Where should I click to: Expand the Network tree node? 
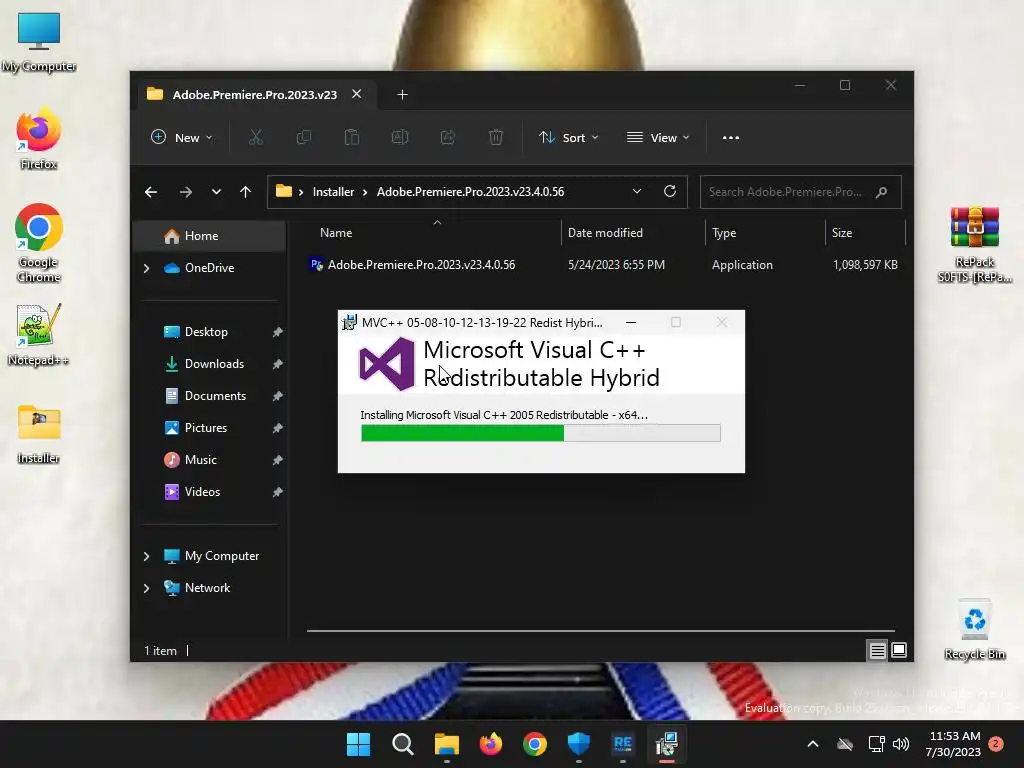146,588
